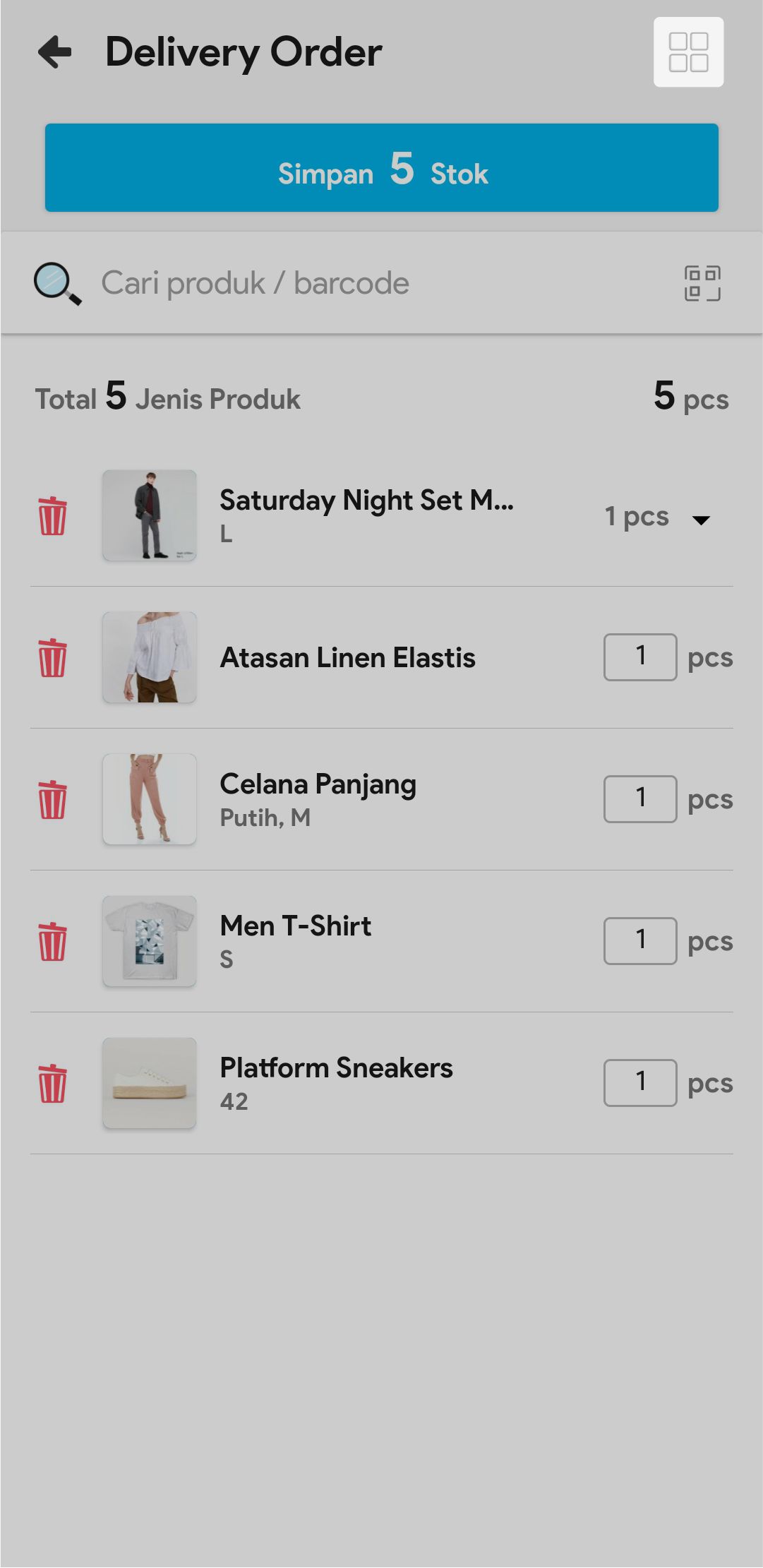
Task: View the Men T-Shirt thumbnail
Action: (x=150, y=941)
